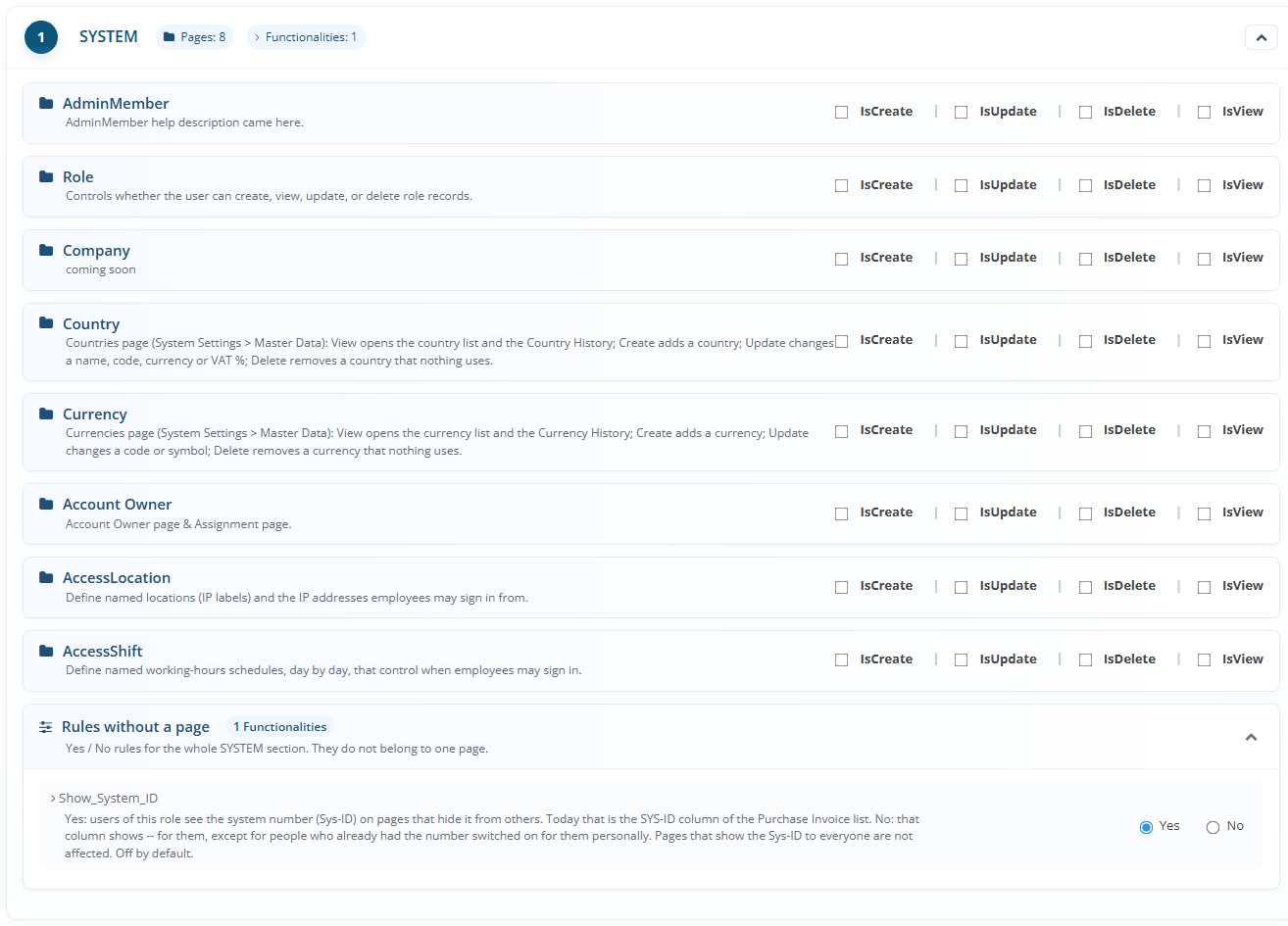Check IsView for the Currency page

coord(1204,431)
